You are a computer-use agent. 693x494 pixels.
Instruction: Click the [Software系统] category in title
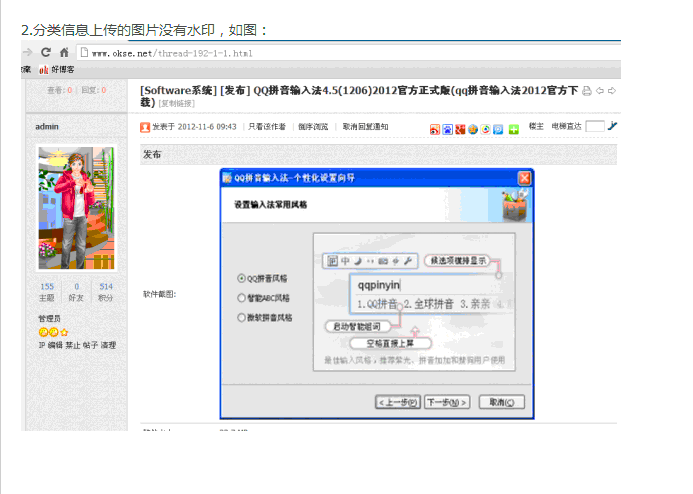click(x=179, y=91)
